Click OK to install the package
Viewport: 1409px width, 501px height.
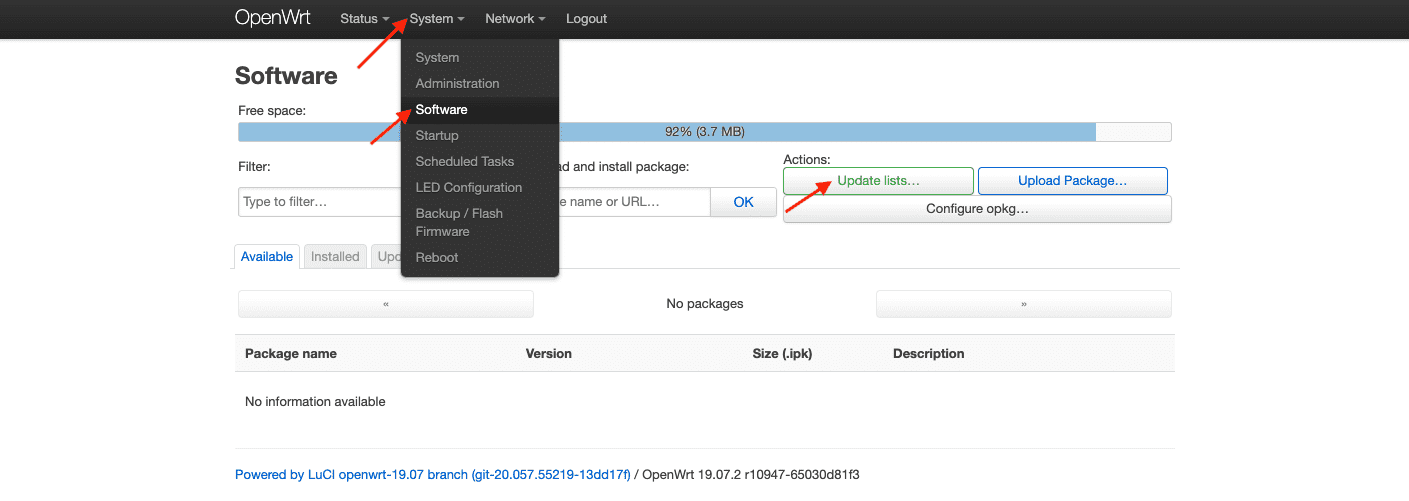click(x=743, y=202)
